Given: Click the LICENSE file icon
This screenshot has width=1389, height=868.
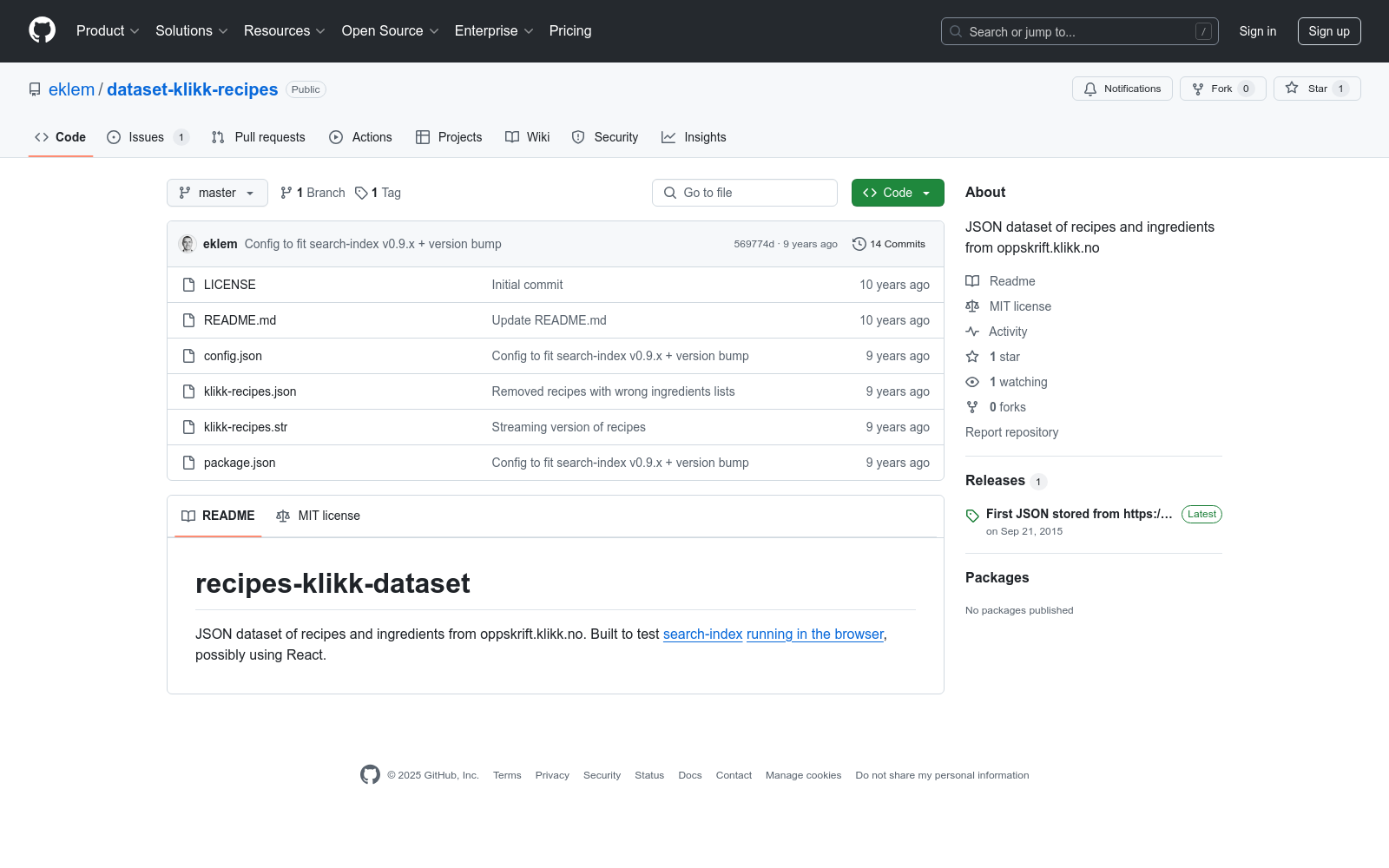Looking at the screenshot, I should (x=188, y=285).
